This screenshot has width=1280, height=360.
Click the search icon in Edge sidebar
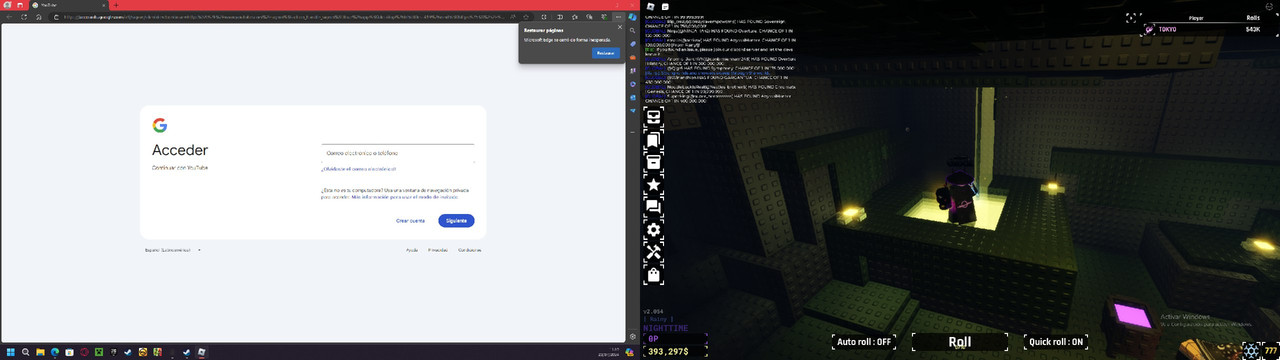(x=632, y=31)
